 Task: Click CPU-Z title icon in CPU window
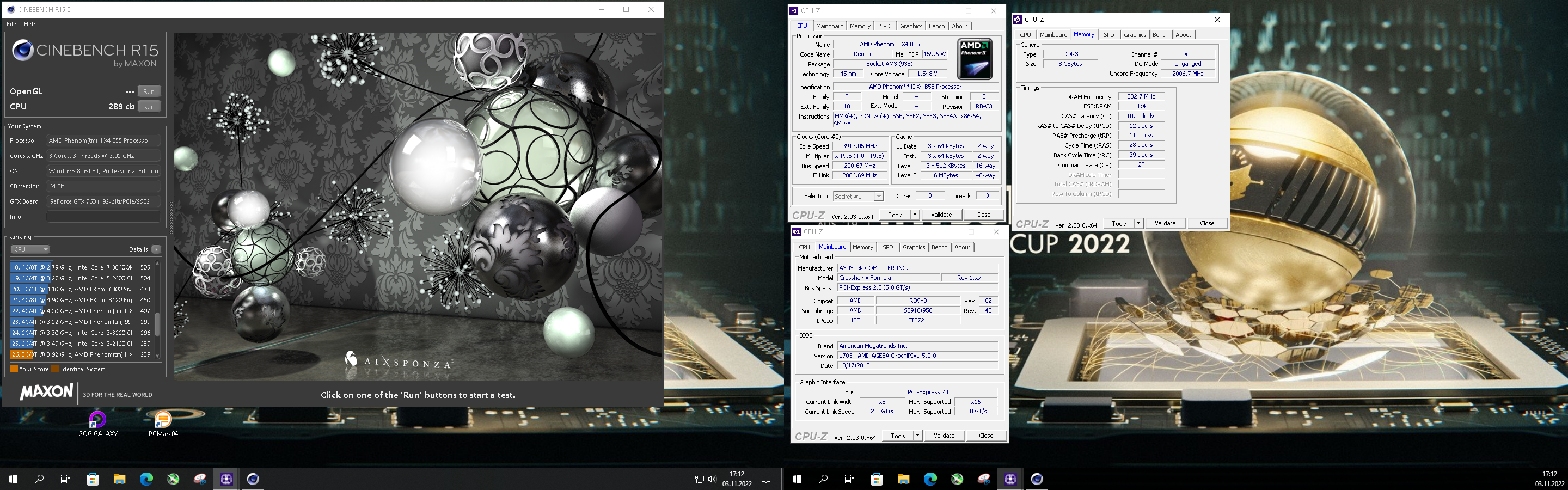pos(793,10)
